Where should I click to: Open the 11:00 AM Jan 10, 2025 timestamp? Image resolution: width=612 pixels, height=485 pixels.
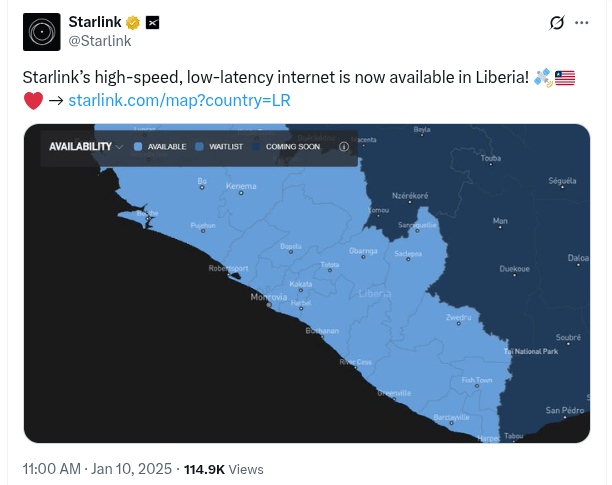(96, 468)
